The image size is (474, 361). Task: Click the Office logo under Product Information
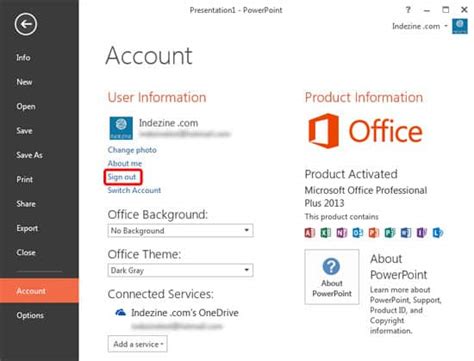point(365,131)
